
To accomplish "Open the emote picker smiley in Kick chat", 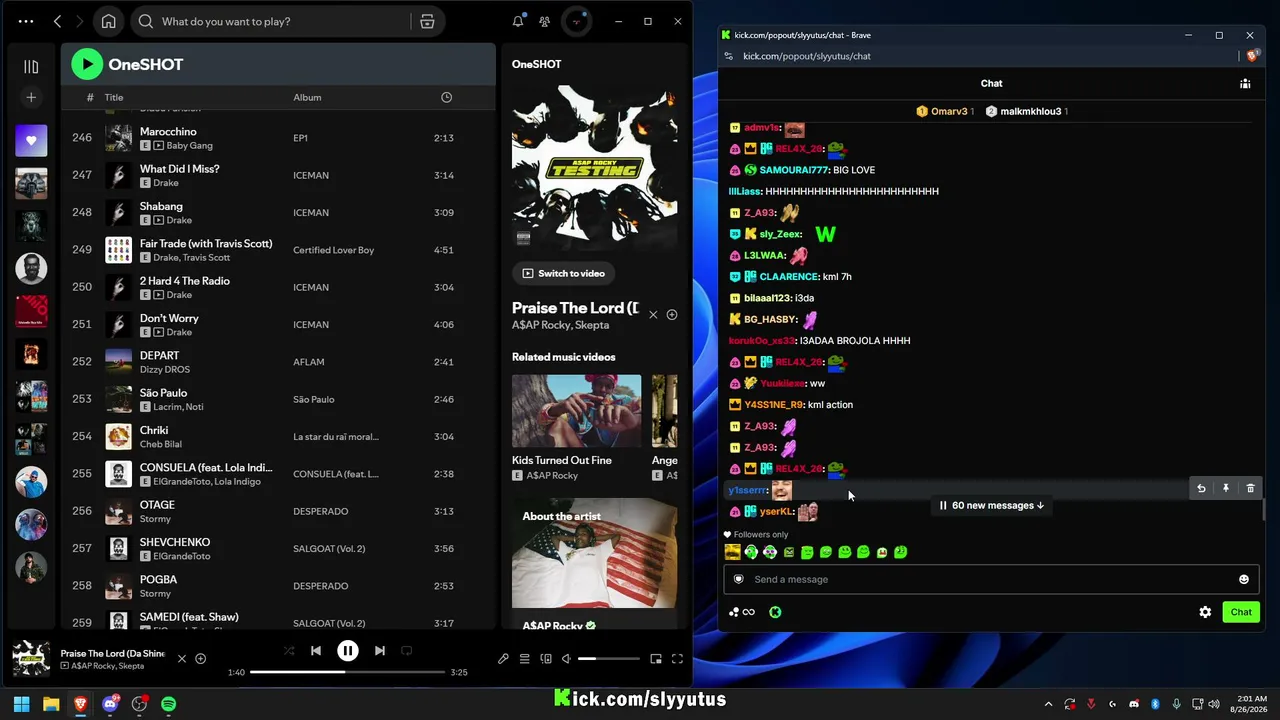I will coord(1244,579).
